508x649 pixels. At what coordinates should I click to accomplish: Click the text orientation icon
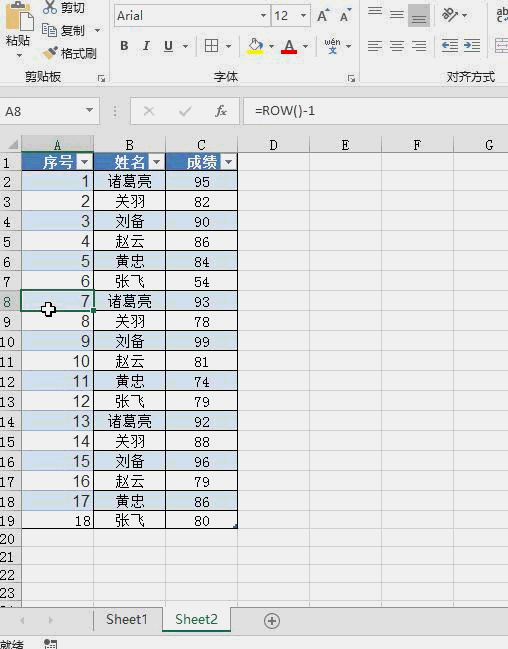[450, 15]
